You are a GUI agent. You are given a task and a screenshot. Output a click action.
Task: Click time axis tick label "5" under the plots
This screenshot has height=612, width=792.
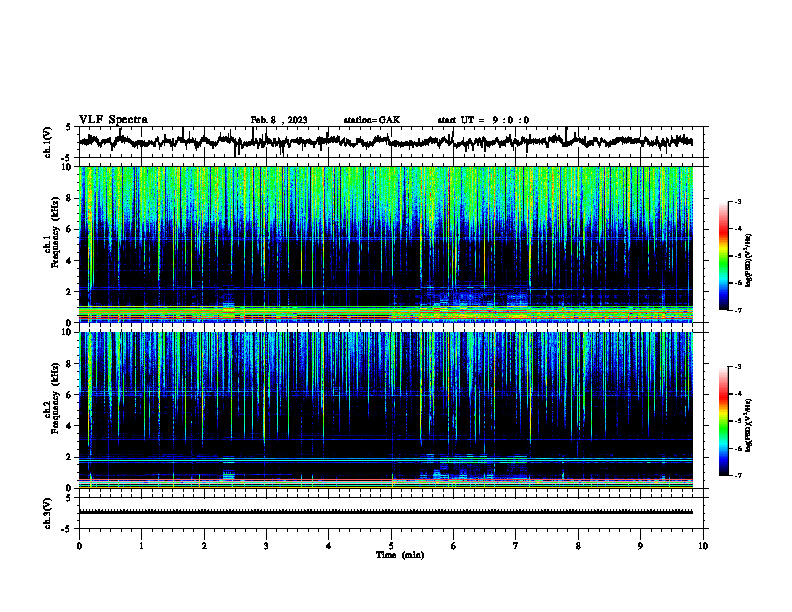click(x=391, y=546)
